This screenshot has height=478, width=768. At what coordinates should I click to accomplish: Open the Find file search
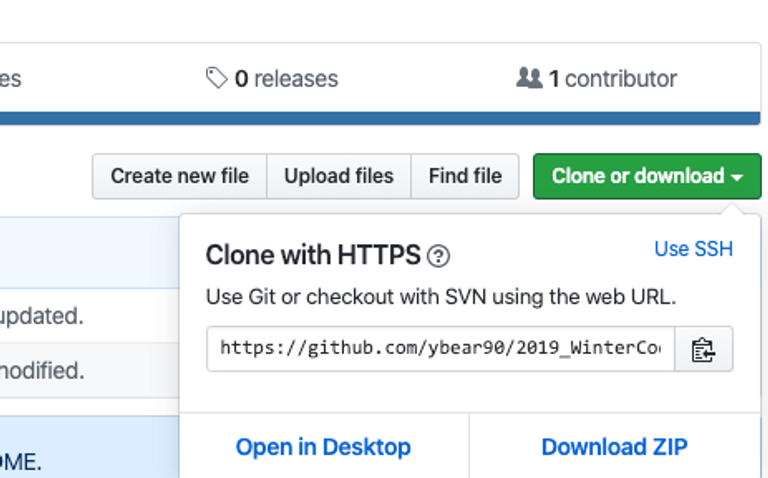click(x=465, y=176)
